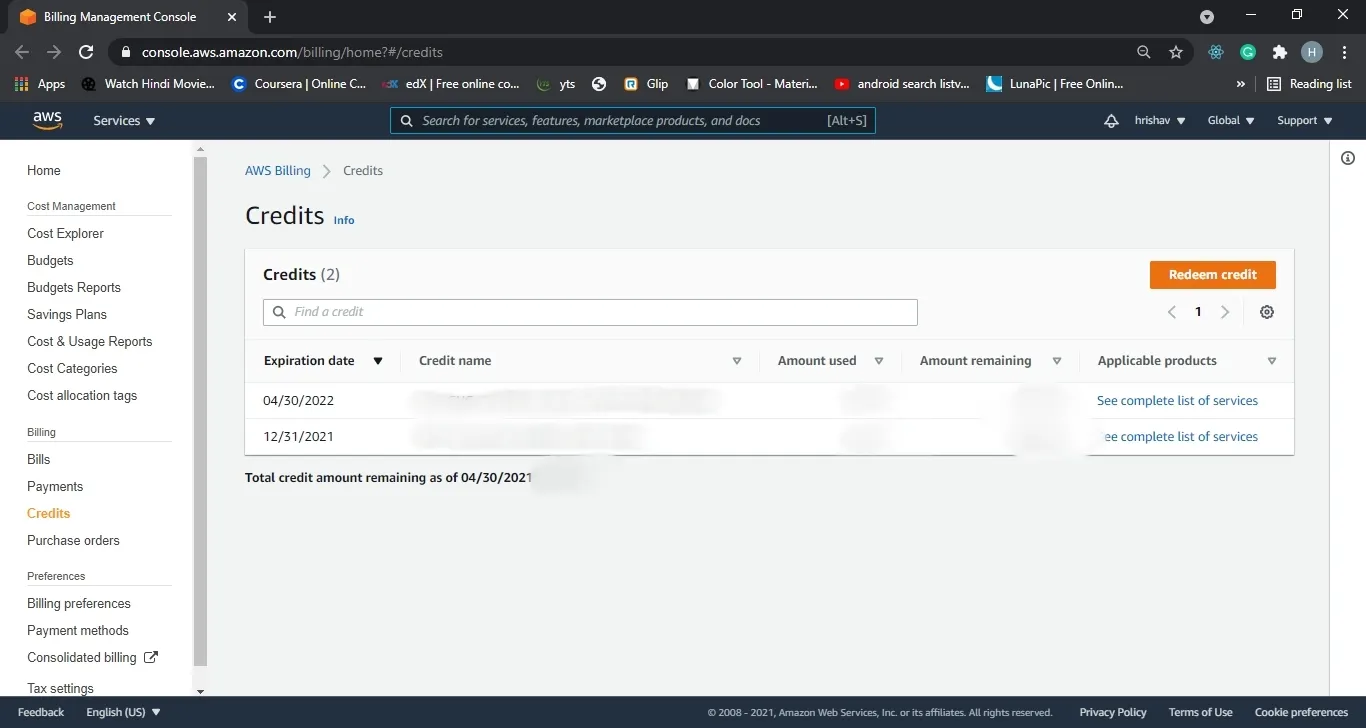Select the Billing Management Console tab
This screenshot has height=728, width=1366.
tap(120, 16)
